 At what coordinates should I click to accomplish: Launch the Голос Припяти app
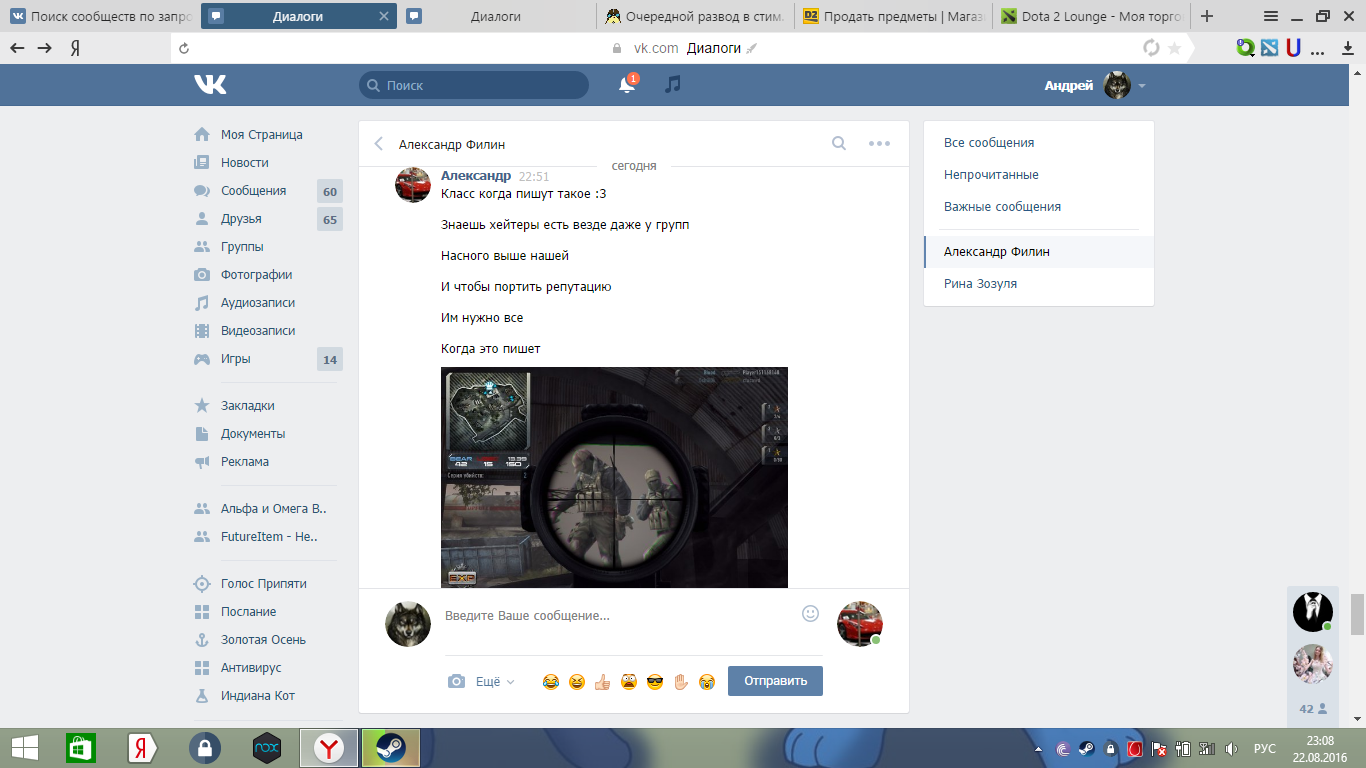click(264, 584)
